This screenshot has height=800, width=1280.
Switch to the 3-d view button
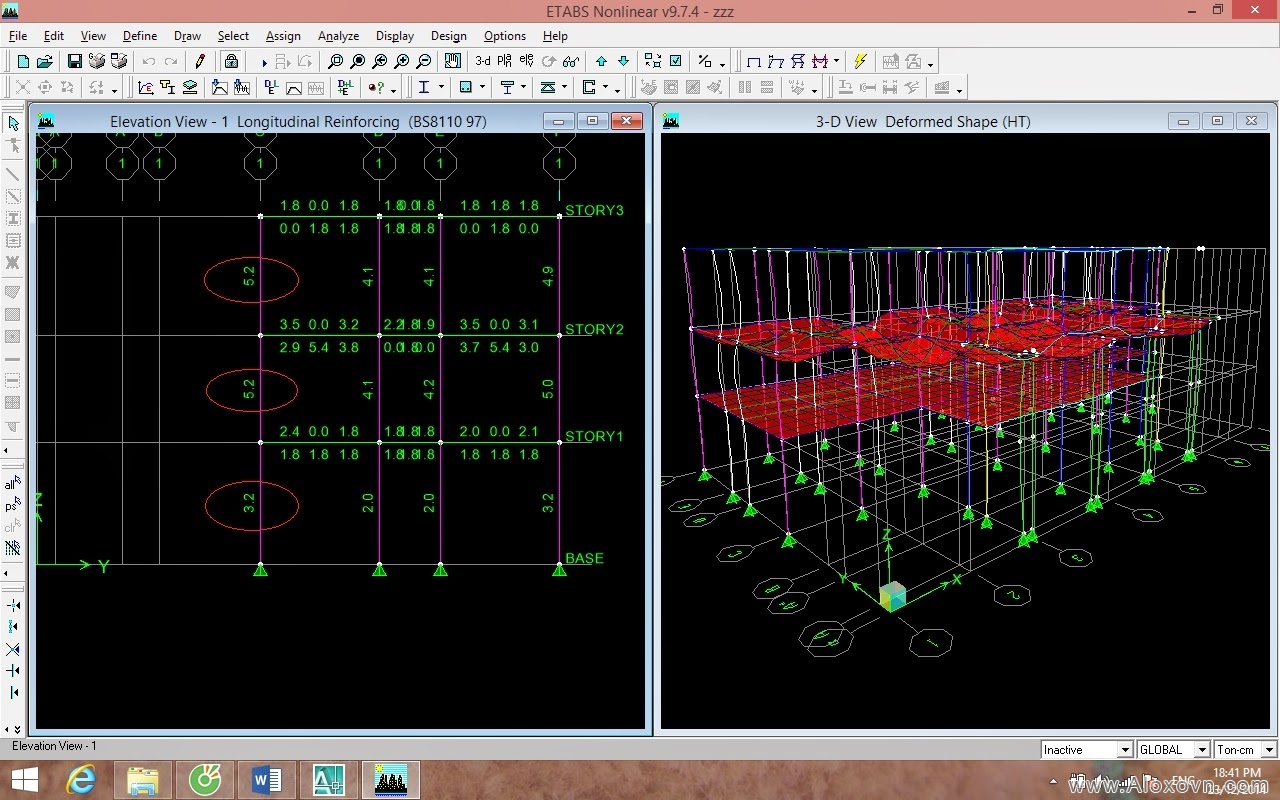tap(483, 62)
